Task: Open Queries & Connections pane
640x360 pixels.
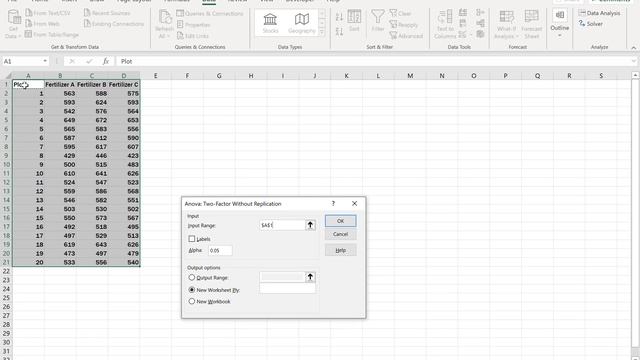Action: point(210,13)
